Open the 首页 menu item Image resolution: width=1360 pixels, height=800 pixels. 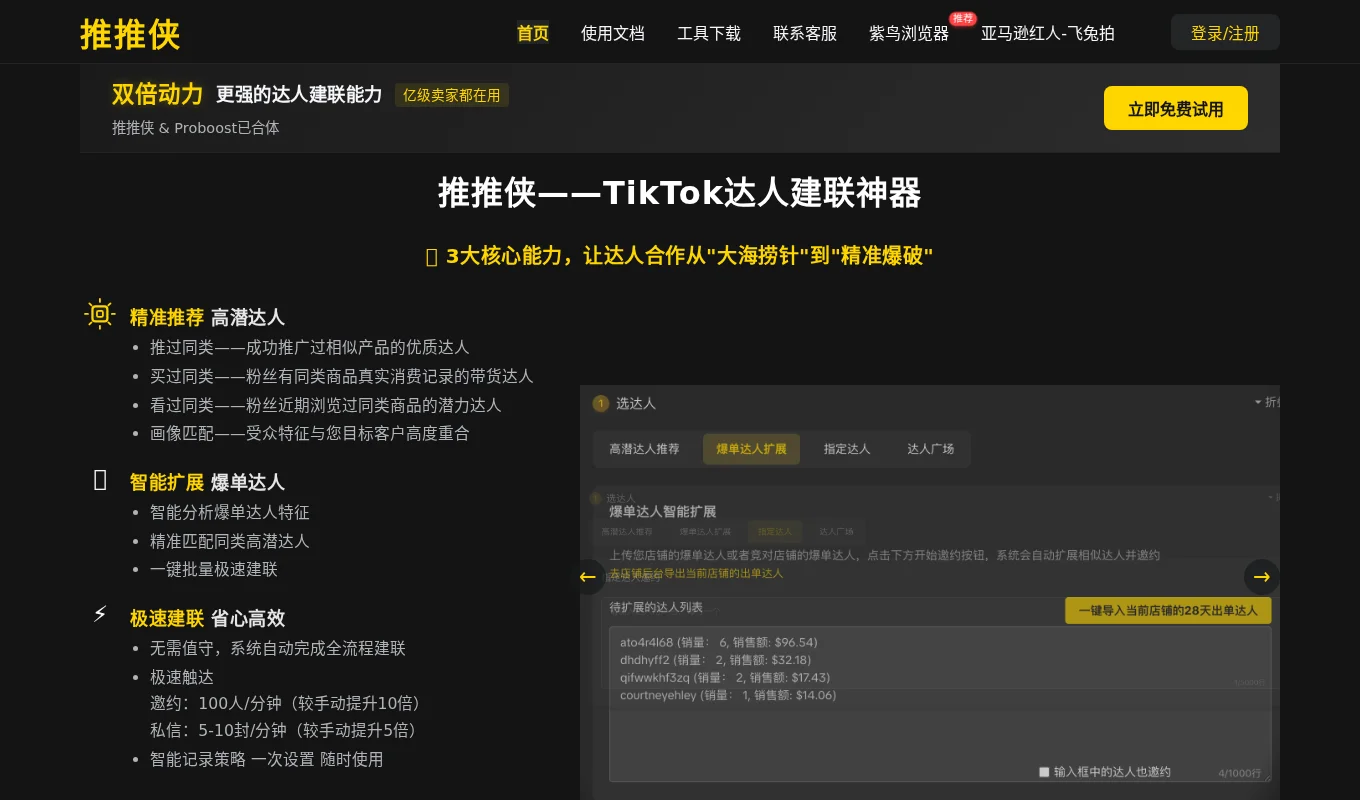point(532,33)
